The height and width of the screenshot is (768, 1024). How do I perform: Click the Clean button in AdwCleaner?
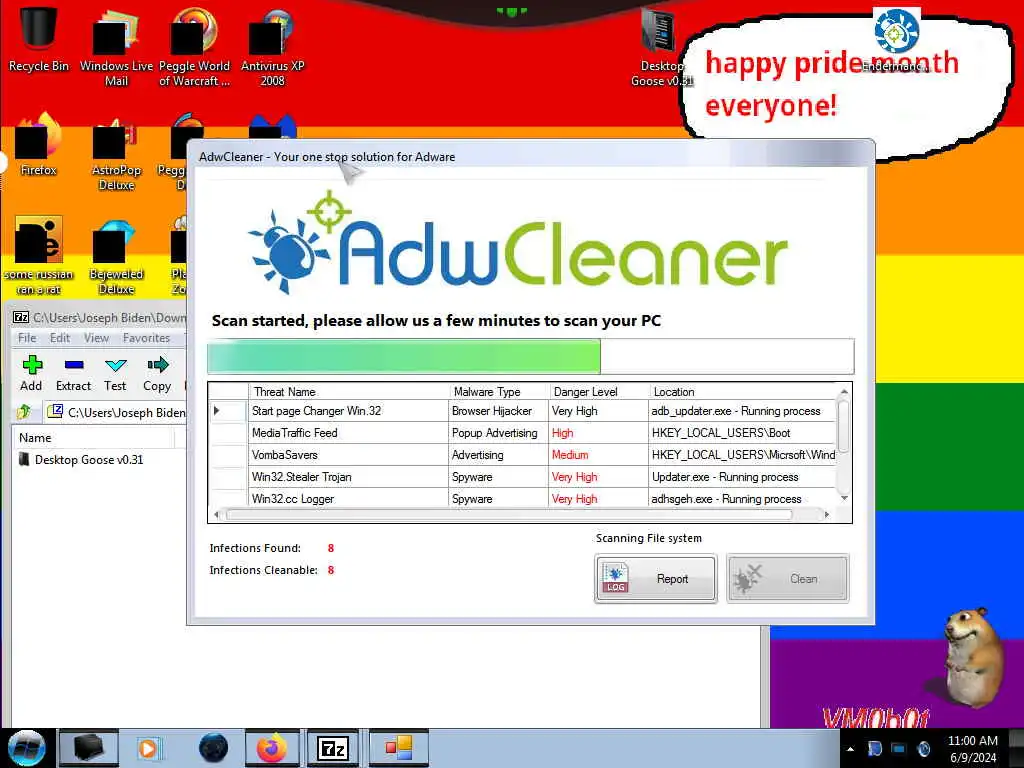point(788,579)
